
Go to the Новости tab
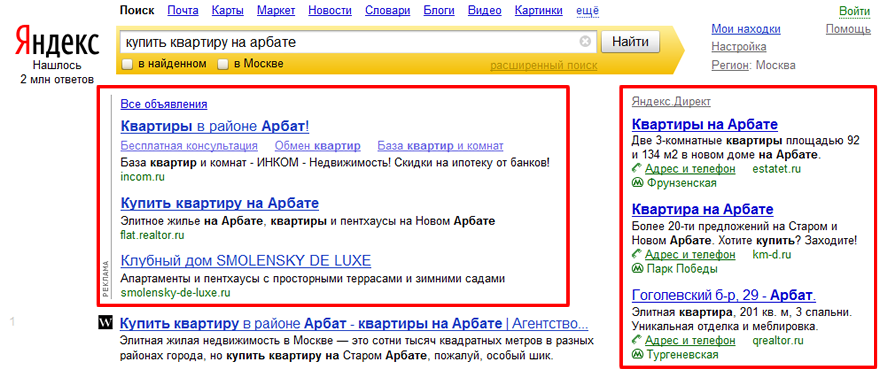pyautogui.click(x=330, y=10)
